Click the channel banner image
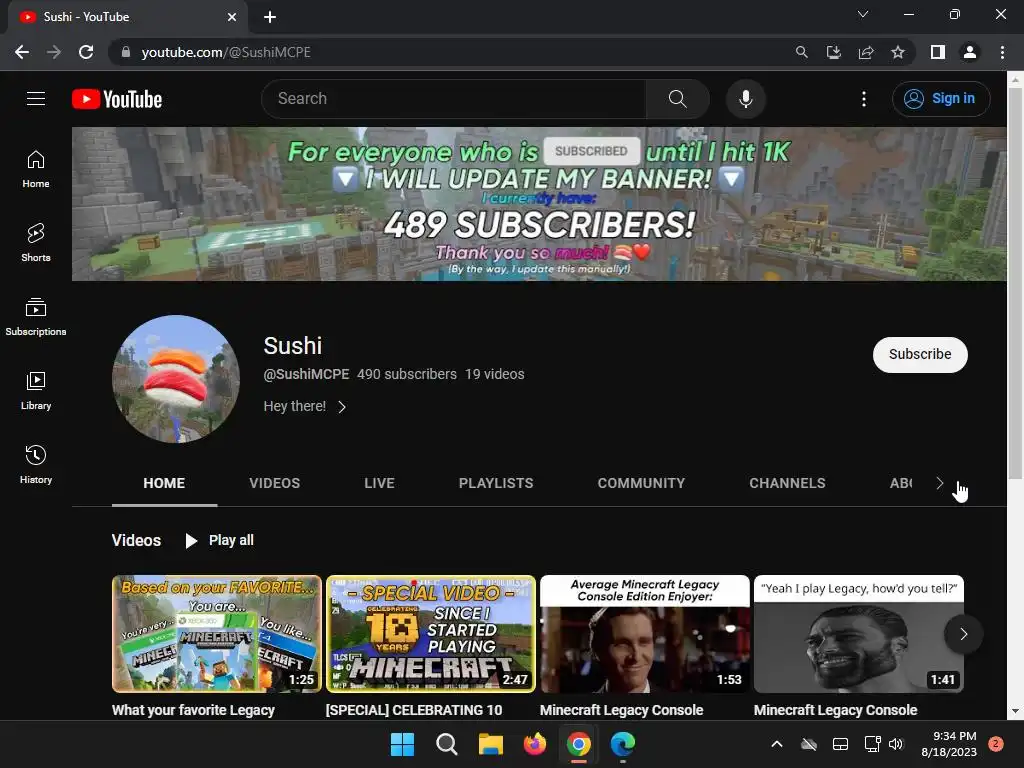The height and width of the screenshot is (768, 1024). click(539, 204)
